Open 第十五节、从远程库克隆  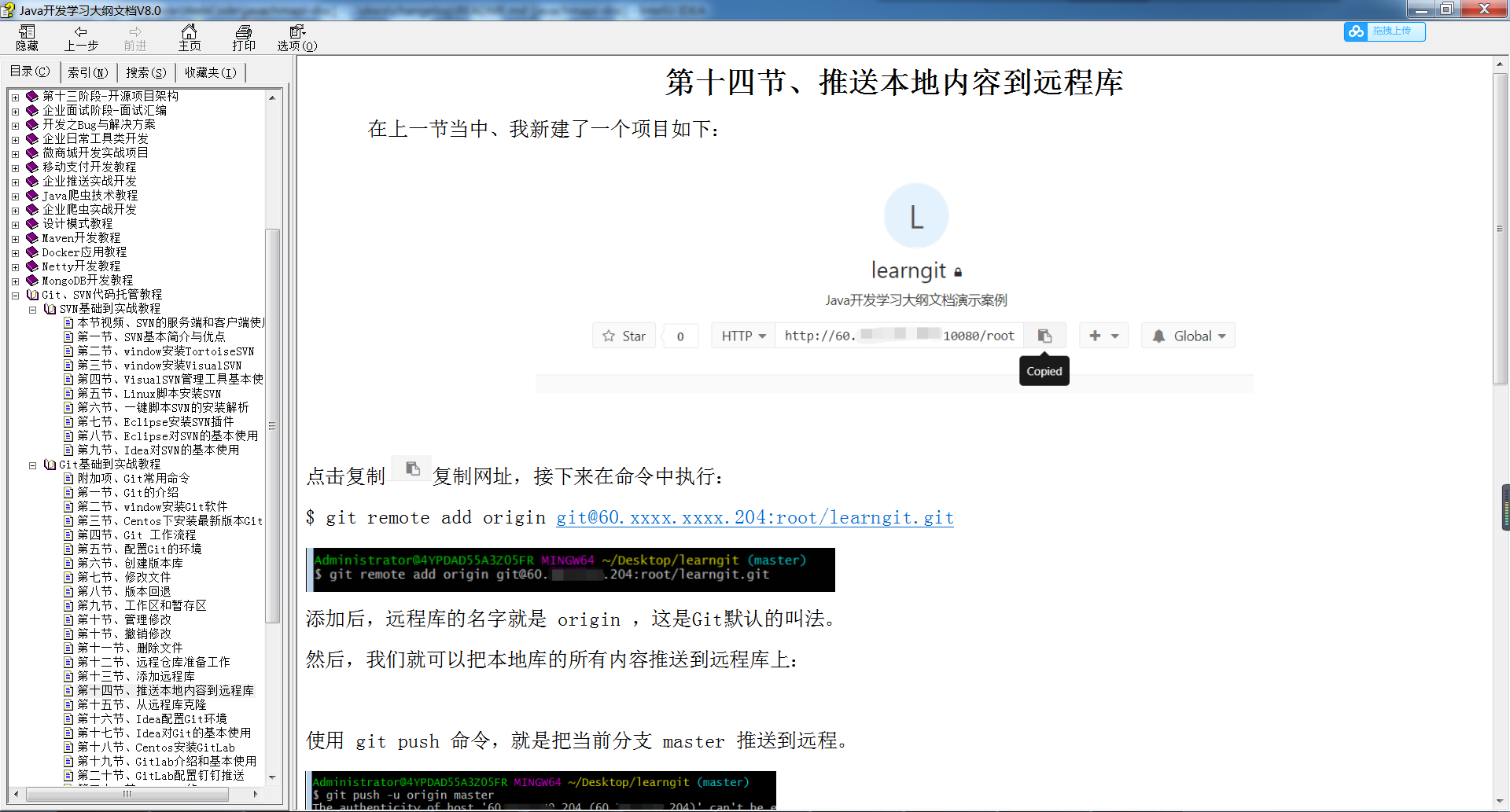click(142, 704)
